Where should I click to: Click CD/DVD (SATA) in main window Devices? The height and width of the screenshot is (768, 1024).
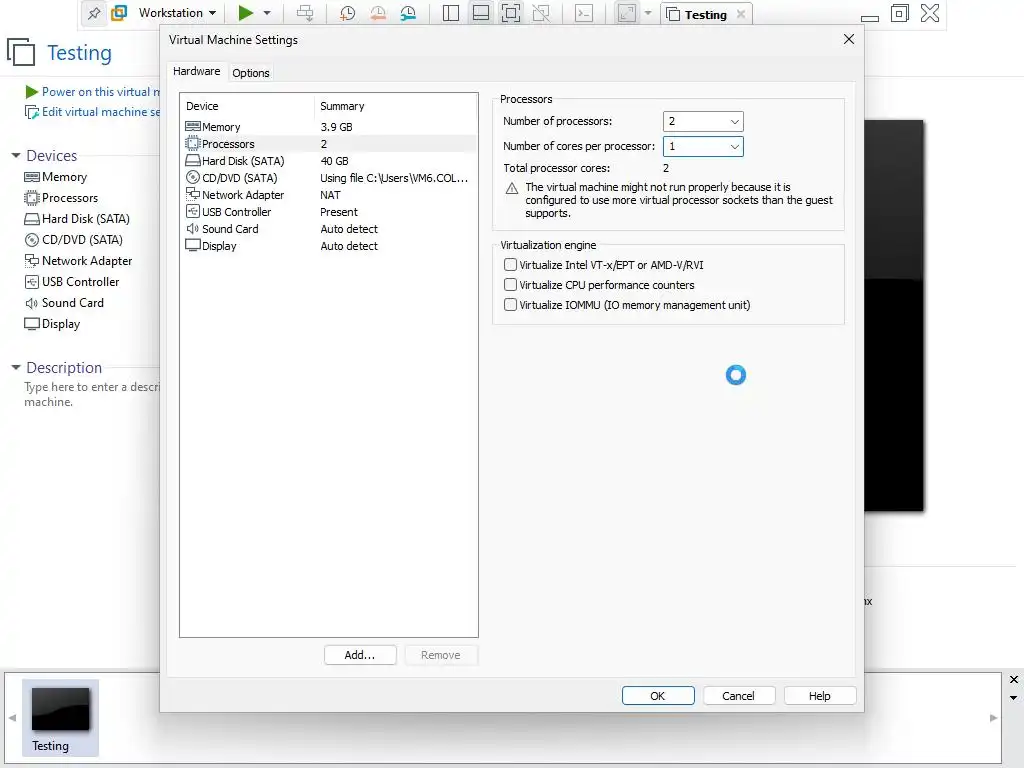click(x=74, y=240)
